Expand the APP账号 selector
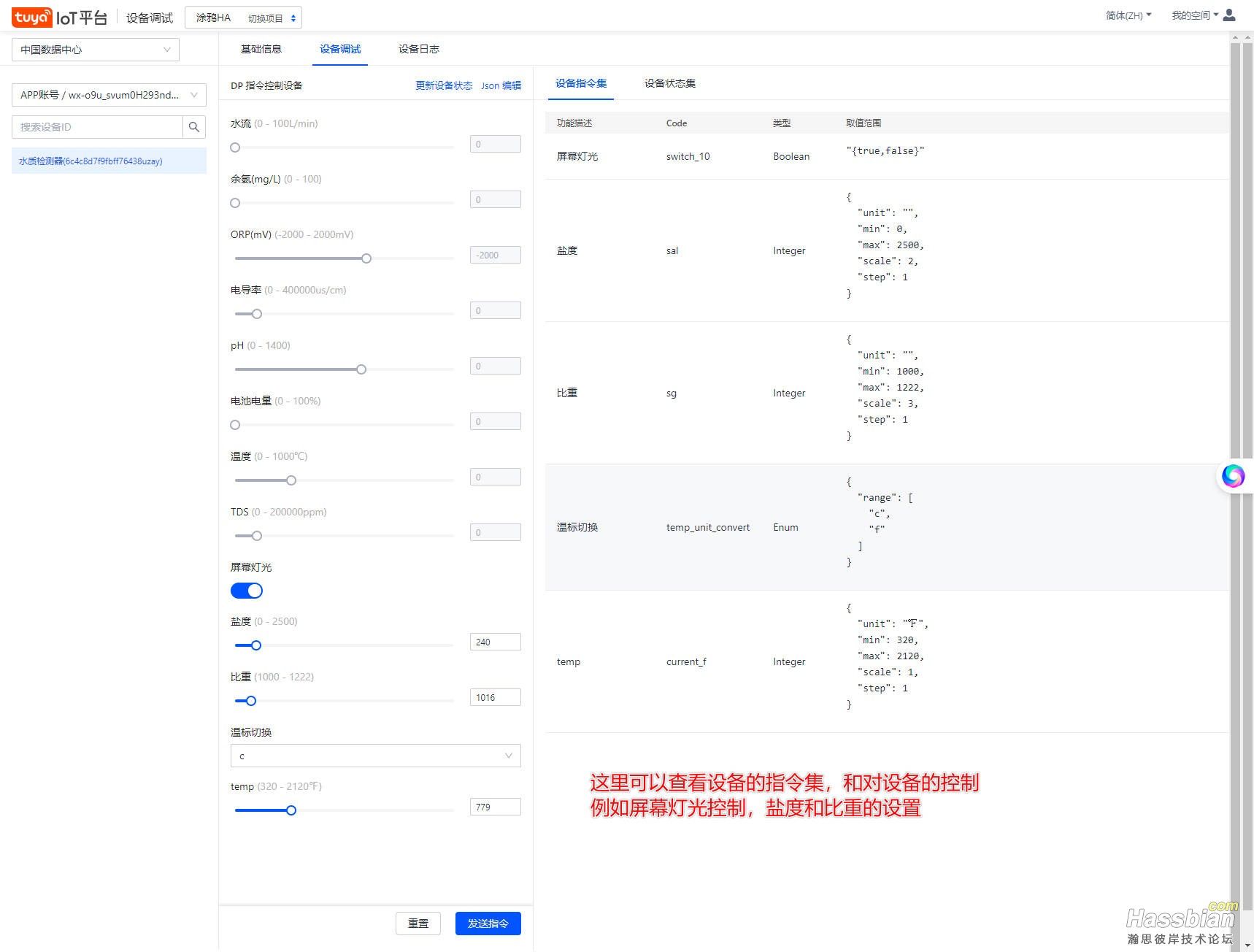The height and width of the screenshot is (952, 1254). pyautogui.click(x=109, y=95)
